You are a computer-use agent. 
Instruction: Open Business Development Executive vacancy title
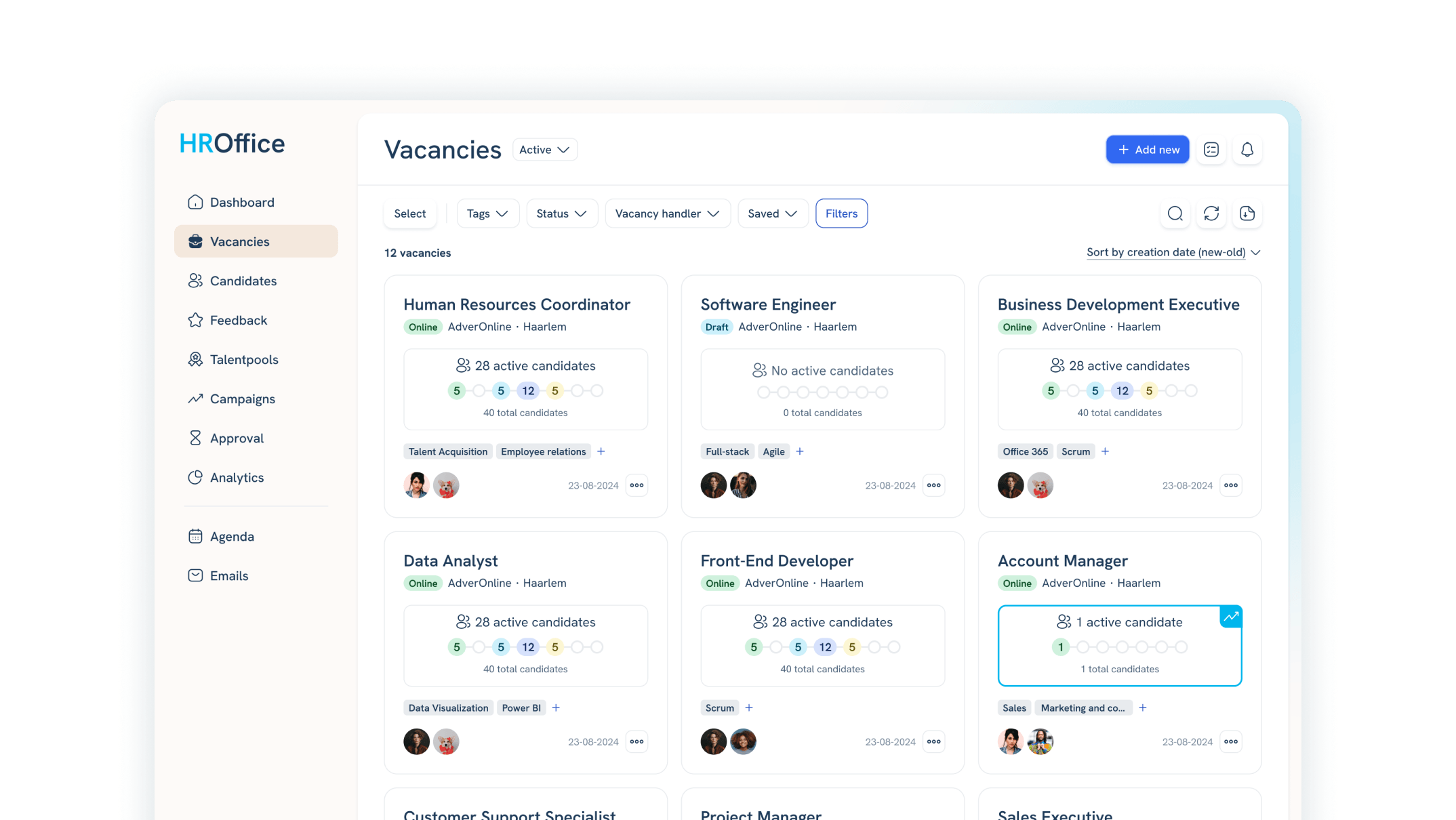point(1118,304)
